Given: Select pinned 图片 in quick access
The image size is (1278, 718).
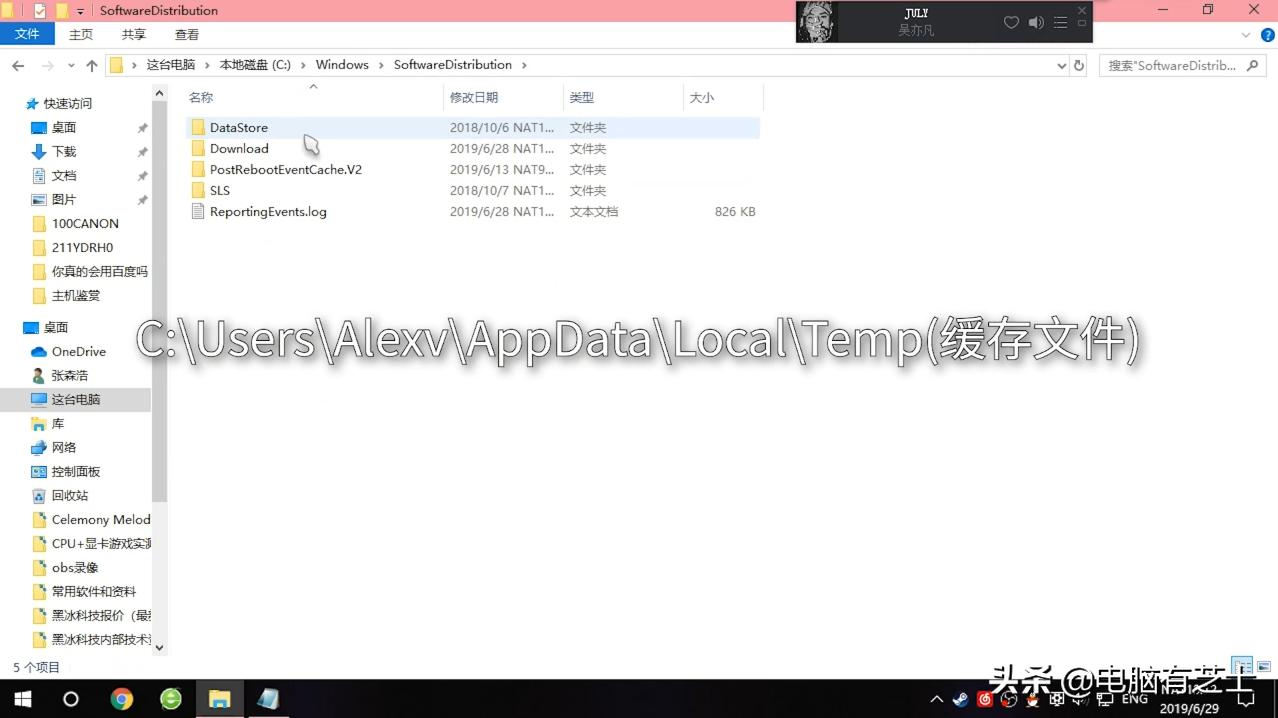Looking at the screenshot, I should [64, 200].
